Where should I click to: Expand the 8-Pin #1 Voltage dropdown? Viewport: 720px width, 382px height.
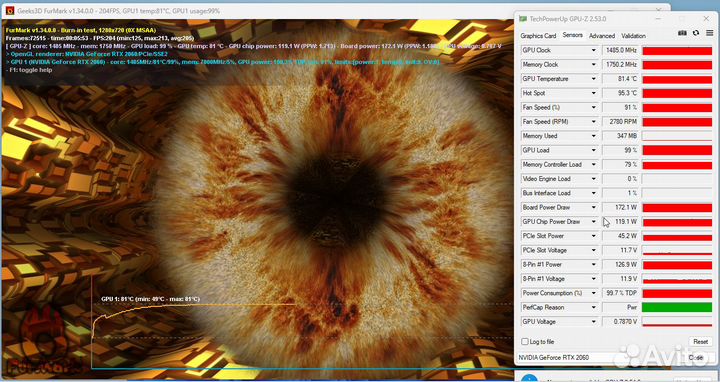pyautogui.click(x=593, y=279)
